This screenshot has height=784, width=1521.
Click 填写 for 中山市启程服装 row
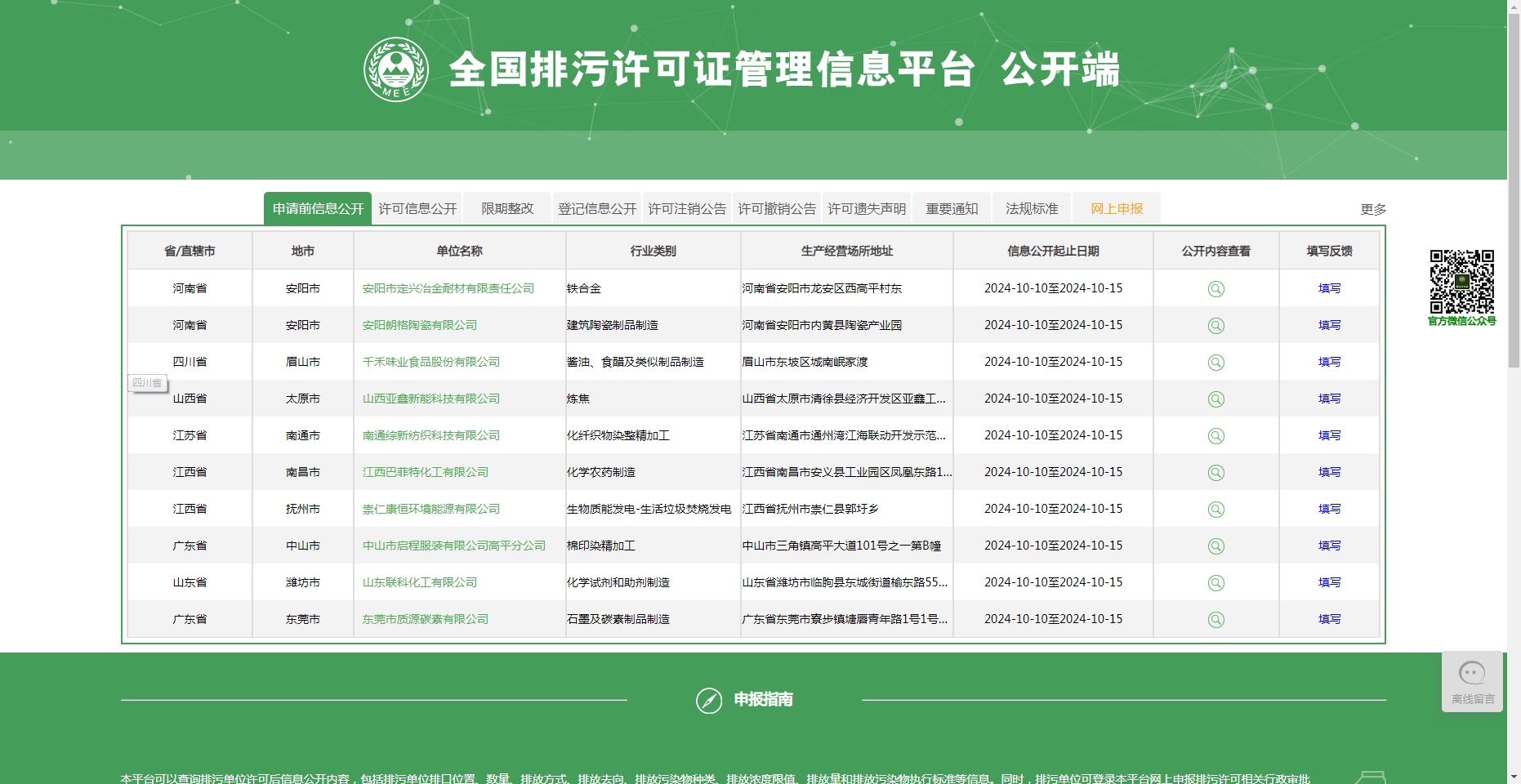[x=1330, y=546]
